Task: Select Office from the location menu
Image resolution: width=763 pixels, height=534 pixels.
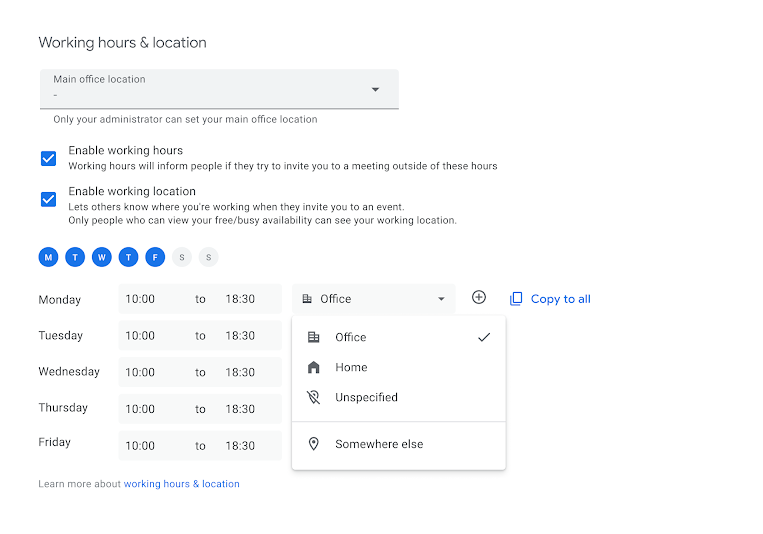Action: [x=399, y=337]
